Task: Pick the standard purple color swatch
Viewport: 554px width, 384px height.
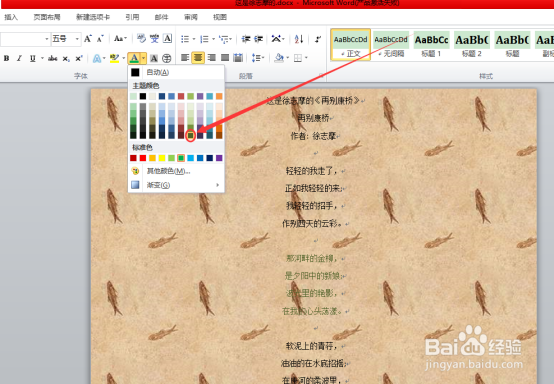Action: pos(219,158)
